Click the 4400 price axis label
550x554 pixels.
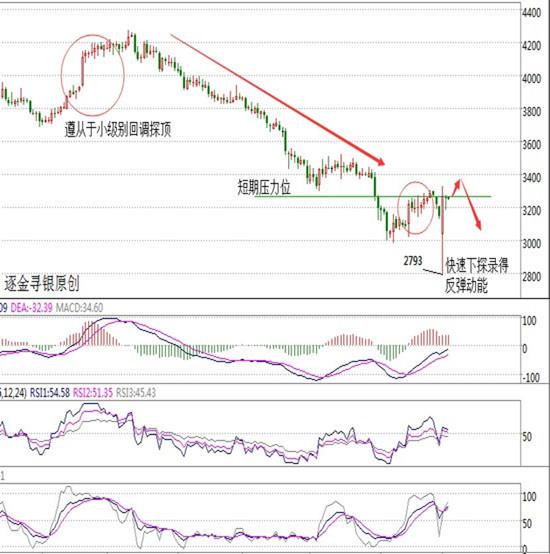pyautogui.click(x=532, y=13)
